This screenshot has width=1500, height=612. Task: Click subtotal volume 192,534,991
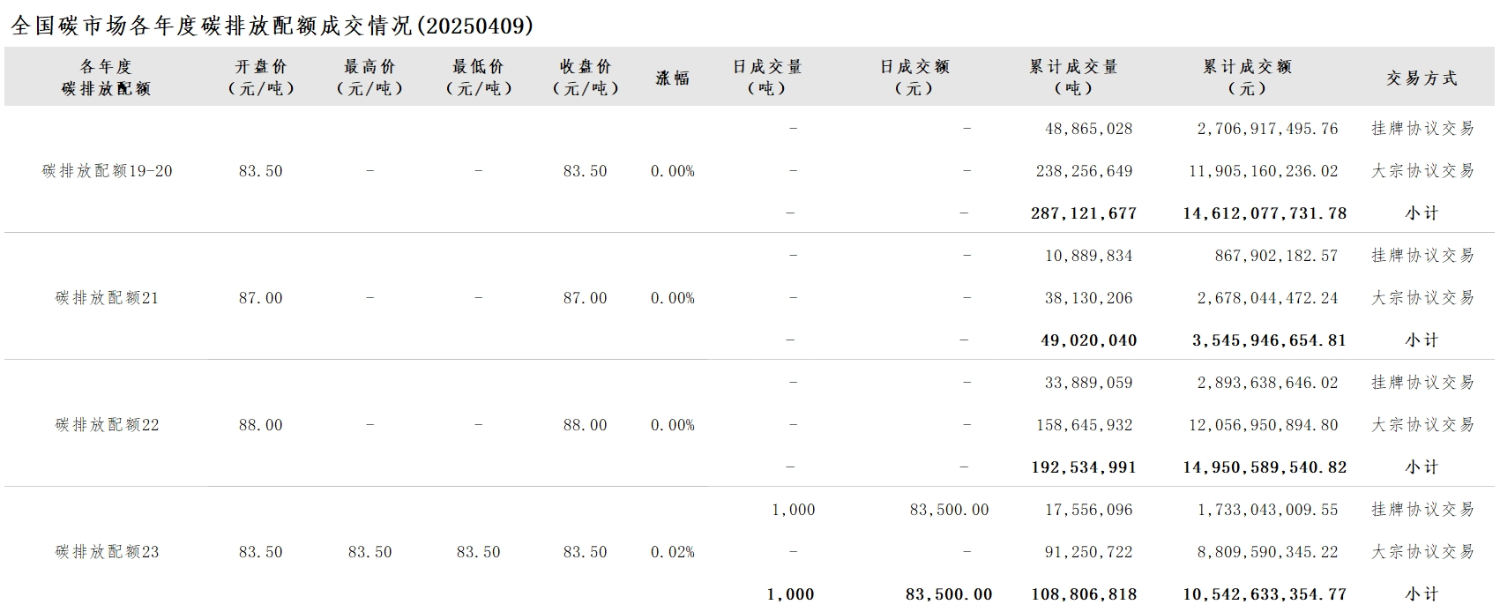coord(1084,467)
